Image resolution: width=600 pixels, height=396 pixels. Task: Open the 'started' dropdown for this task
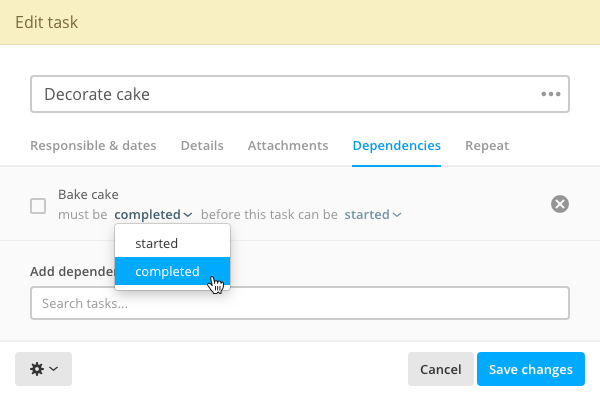point(373,215)
